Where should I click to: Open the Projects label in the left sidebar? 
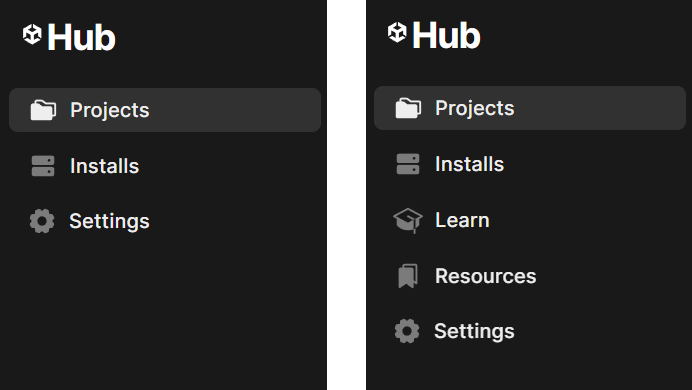109,110
